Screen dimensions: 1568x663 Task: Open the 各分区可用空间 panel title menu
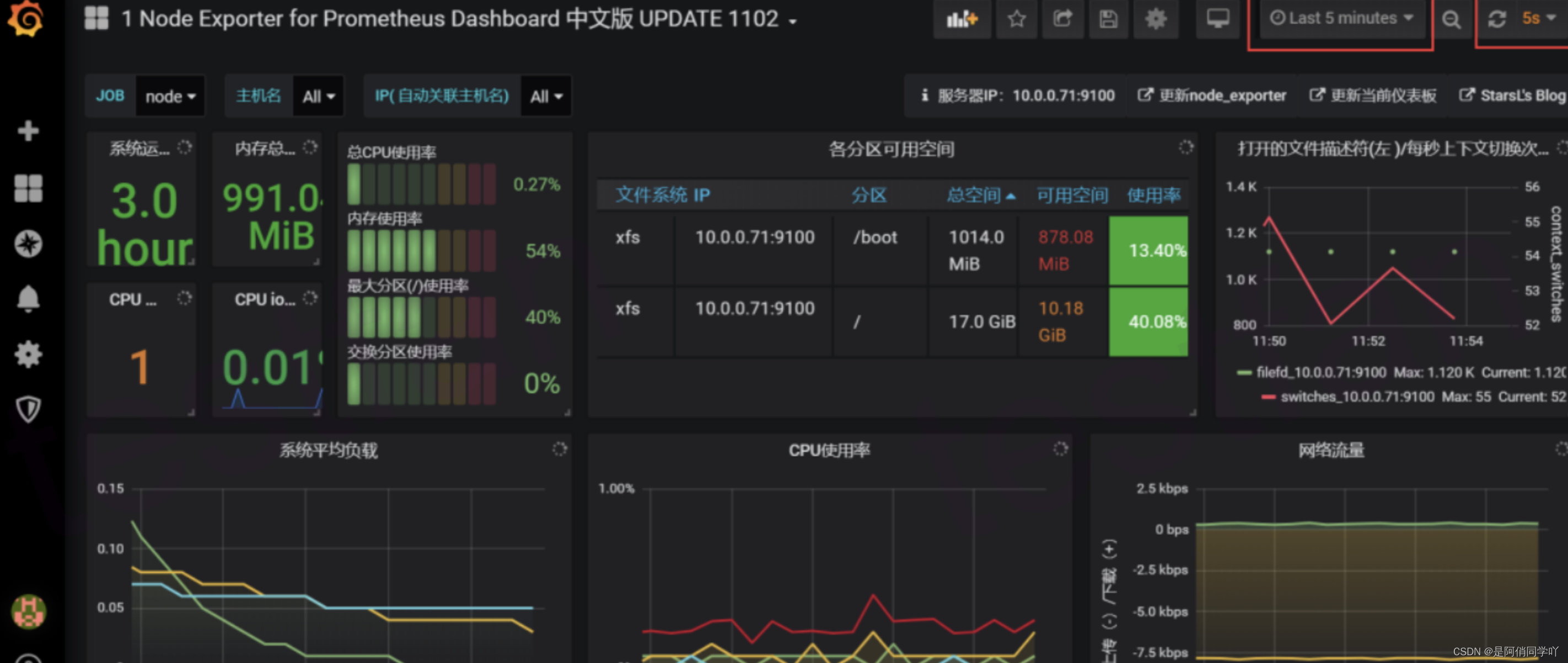[x=891, y=149]
